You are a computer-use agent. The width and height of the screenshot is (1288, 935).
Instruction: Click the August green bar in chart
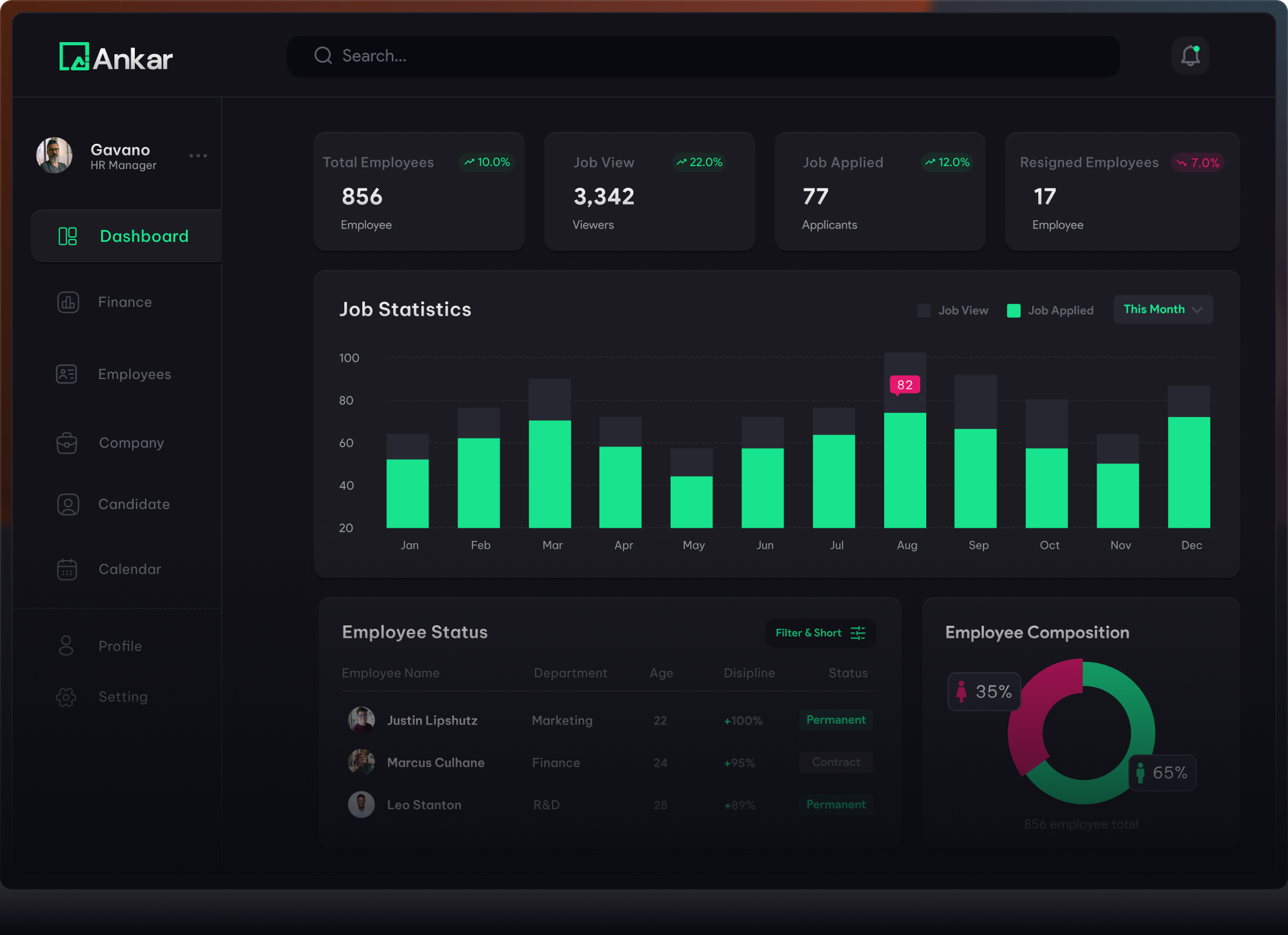click(x=905, y=469)
